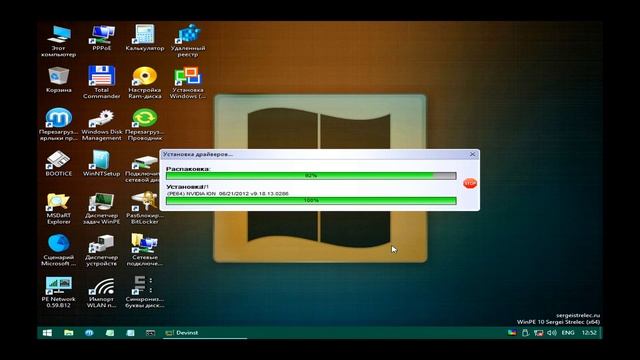This screenshot has height=360, width=640.
Task: Open Сетевые подключения shortcut
Action: tap(144, 250)
